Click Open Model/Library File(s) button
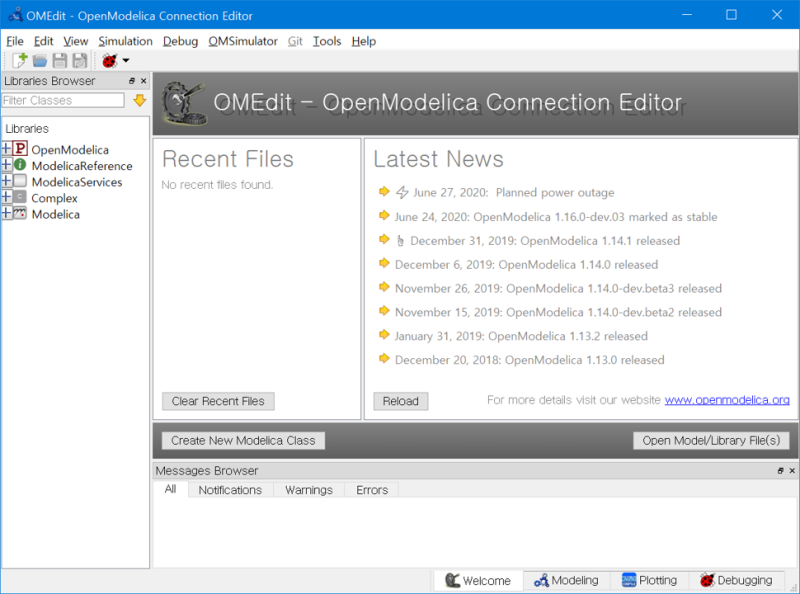Image resolution: width=800 pixels, height=594 pixels. pyautogui.click(x=711, y=440)
